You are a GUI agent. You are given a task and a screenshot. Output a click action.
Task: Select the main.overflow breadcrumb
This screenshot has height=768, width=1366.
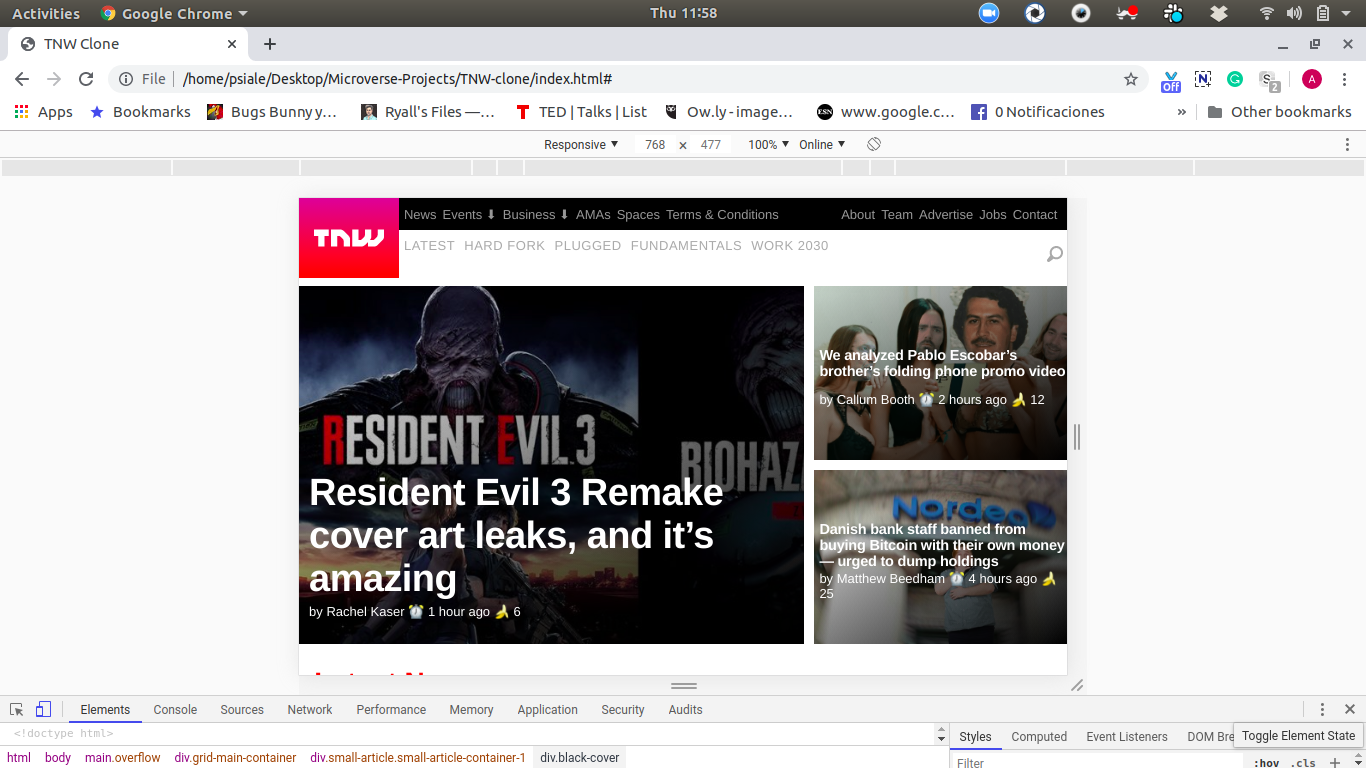click(x=122, y=758)
